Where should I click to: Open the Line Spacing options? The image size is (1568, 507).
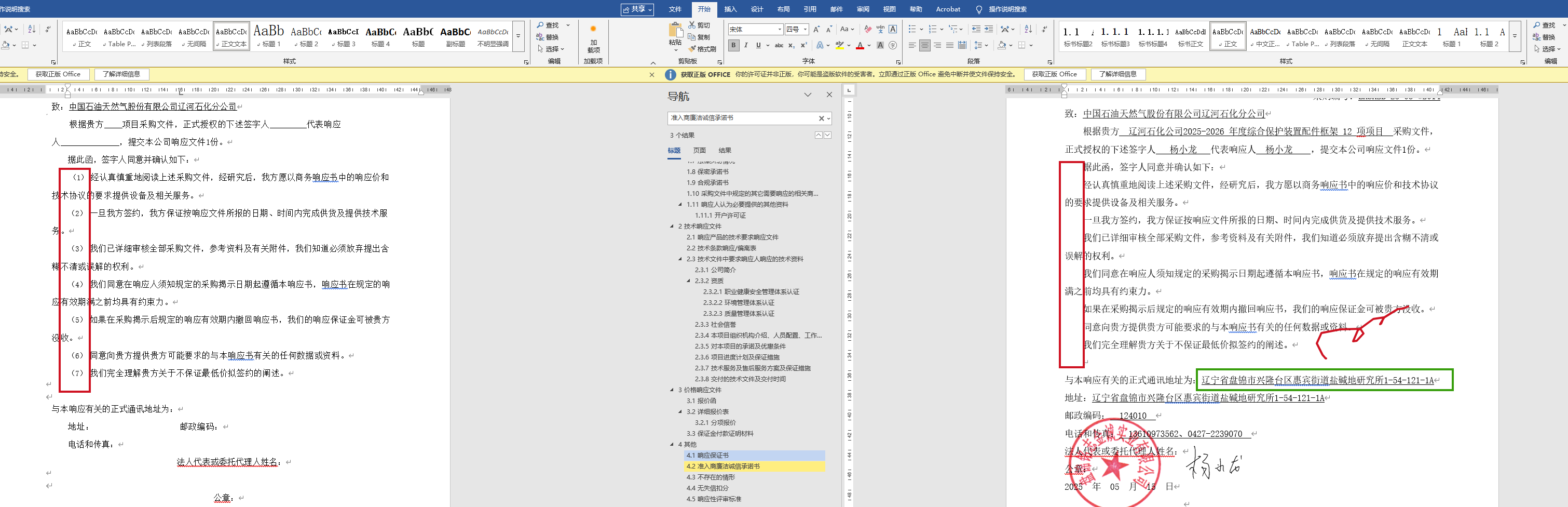coord(978,45)
